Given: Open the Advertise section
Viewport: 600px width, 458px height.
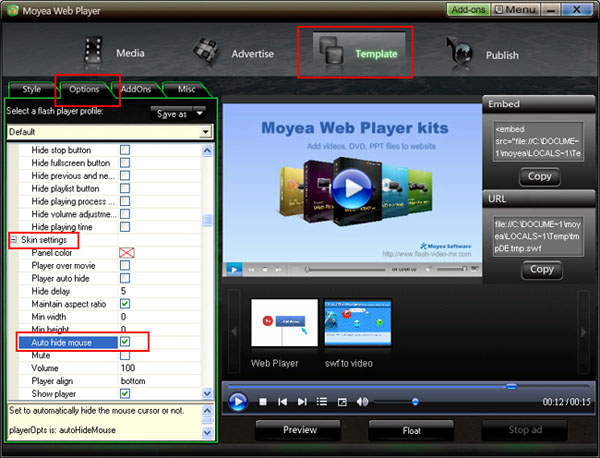Looking at the screenshot, I should (x=233, y=54).
